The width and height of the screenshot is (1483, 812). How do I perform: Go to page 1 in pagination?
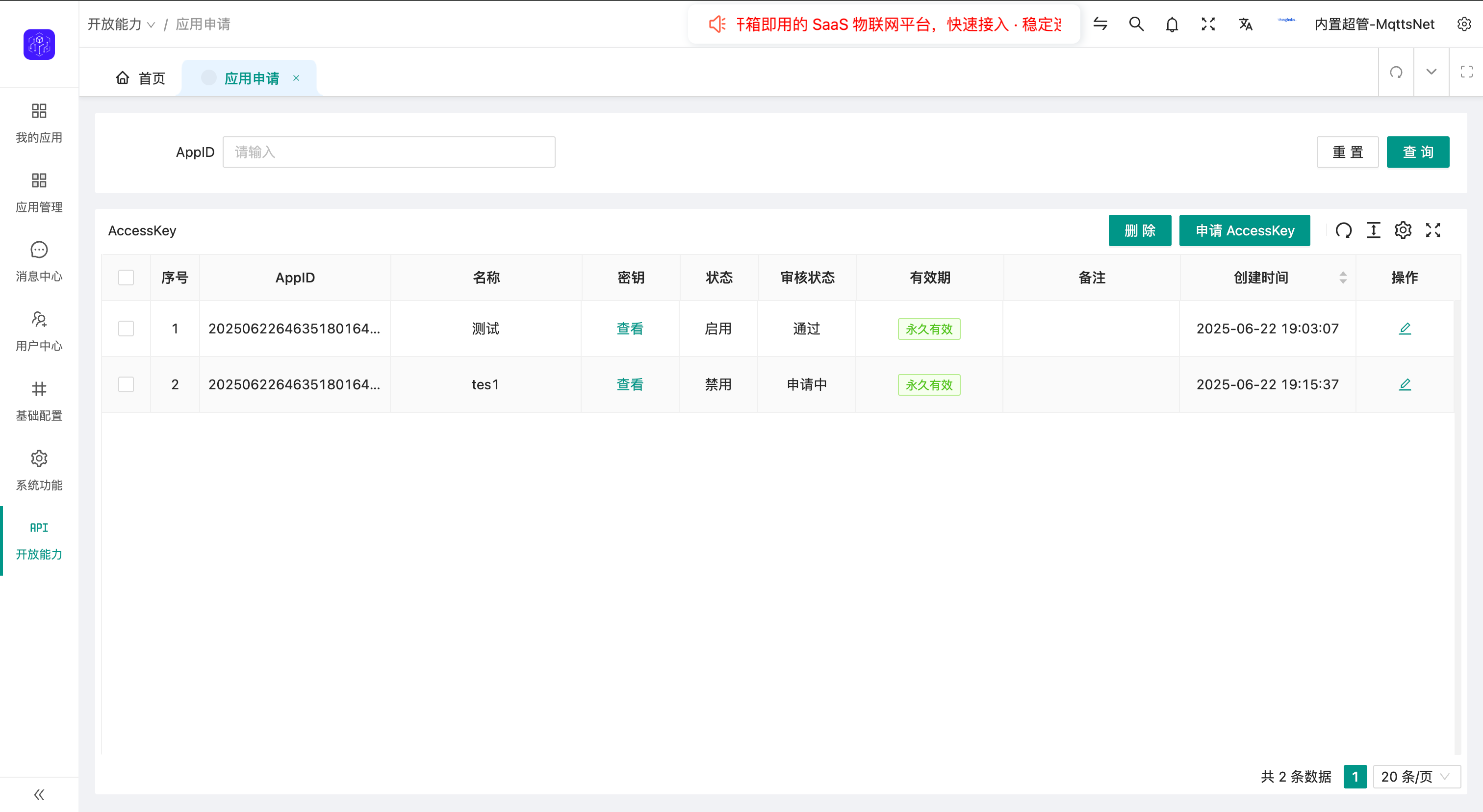(1355, 777)
